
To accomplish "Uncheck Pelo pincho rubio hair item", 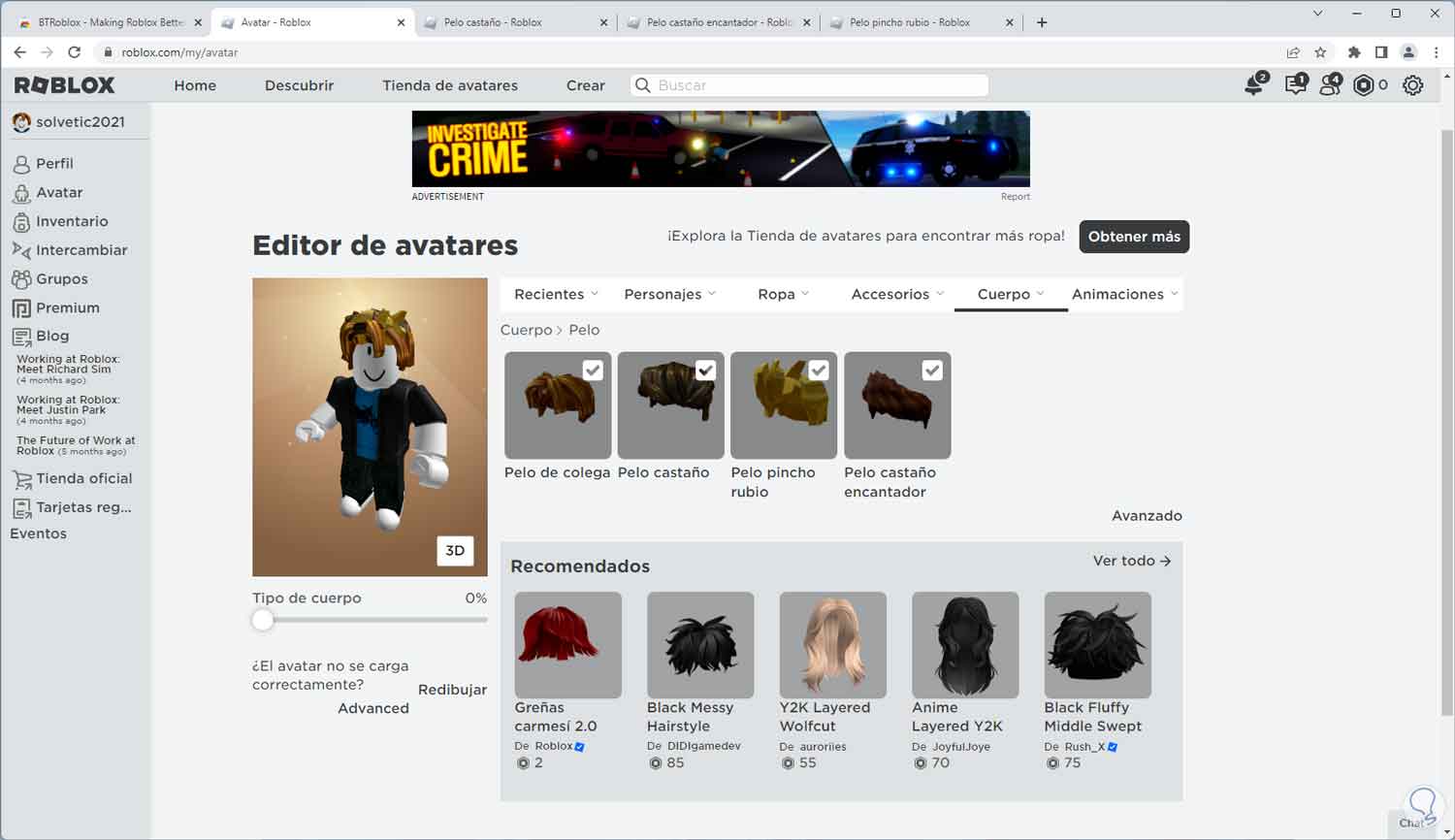I will 819,371.
